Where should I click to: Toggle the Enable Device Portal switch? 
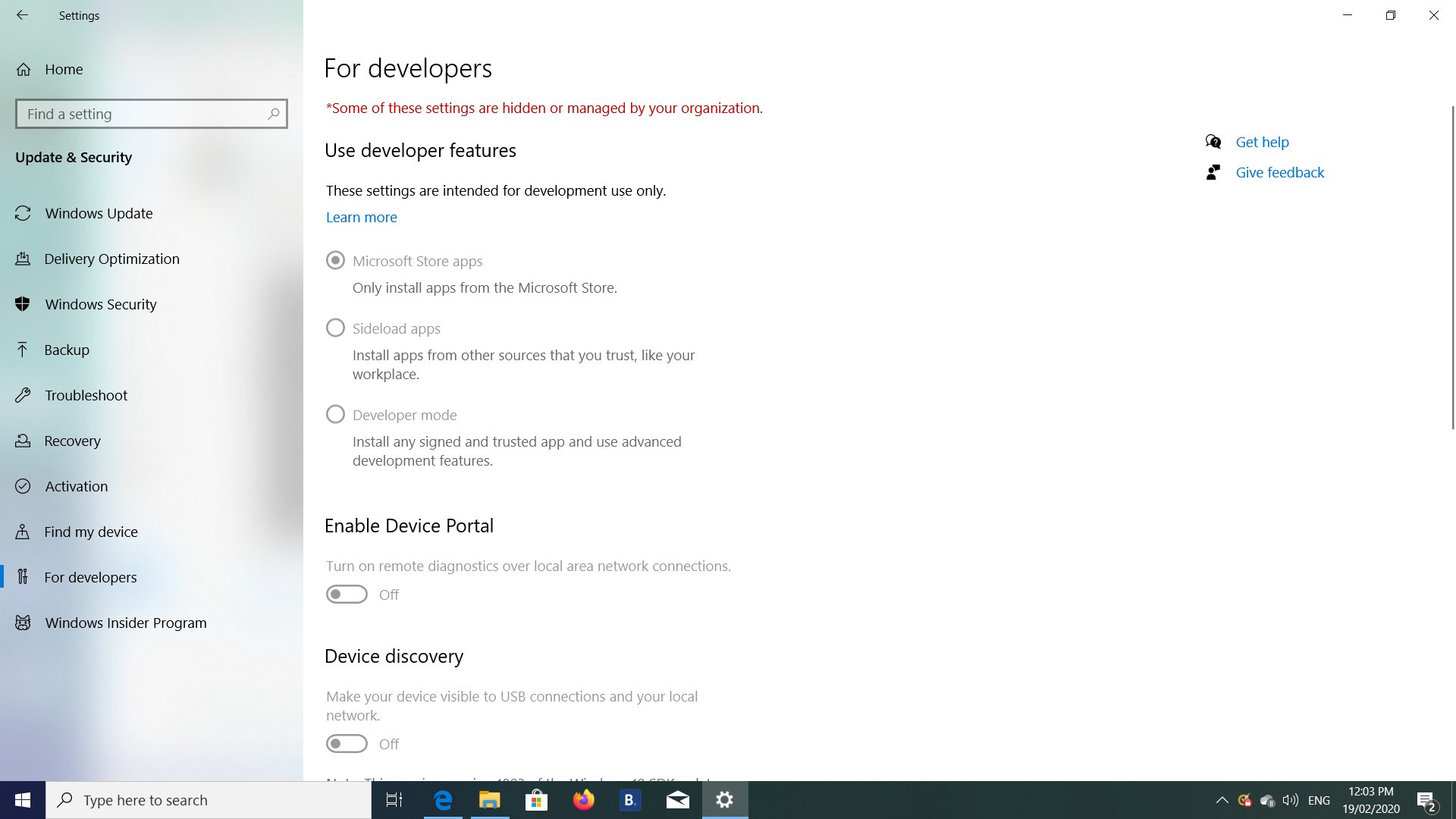[x=347, y=595]
